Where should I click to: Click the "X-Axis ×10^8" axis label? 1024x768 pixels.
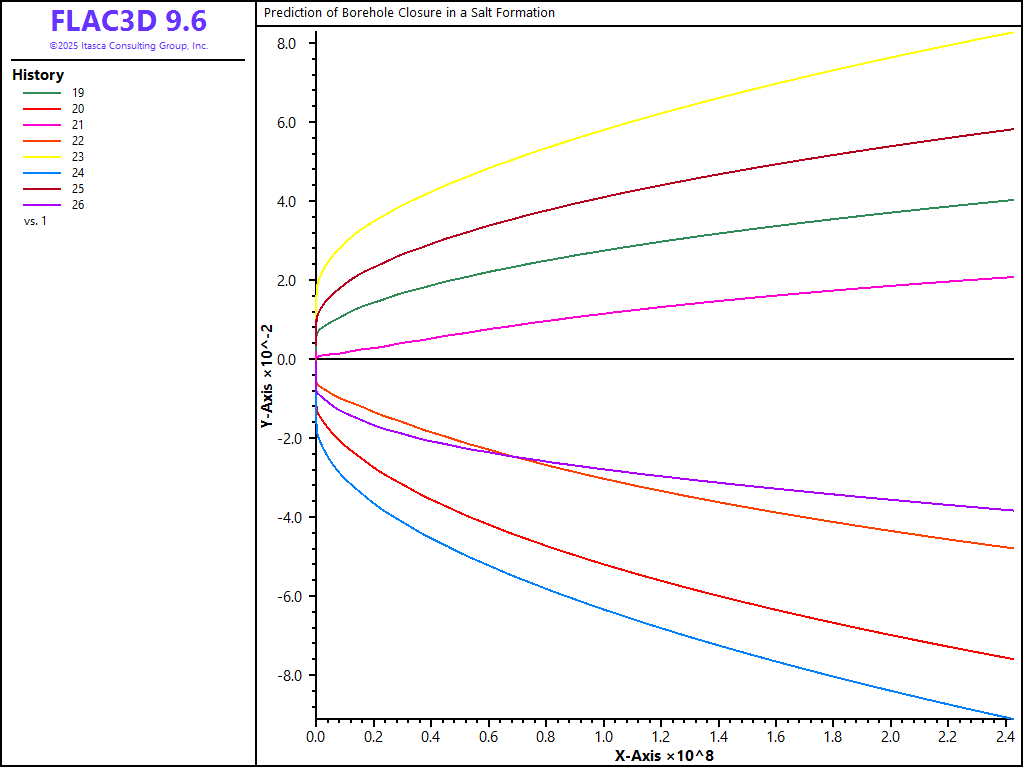pos(664,756)
